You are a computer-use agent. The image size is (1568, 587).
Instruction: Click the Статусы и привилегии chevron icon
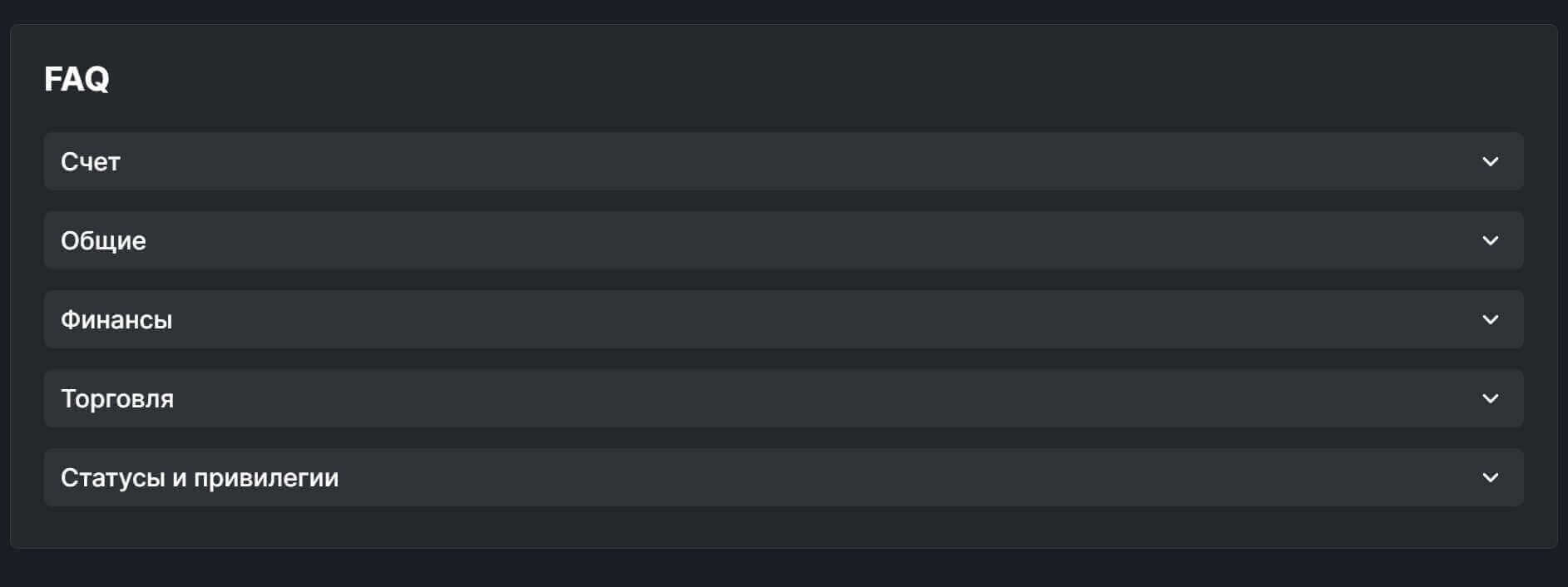click(1490, 477)
